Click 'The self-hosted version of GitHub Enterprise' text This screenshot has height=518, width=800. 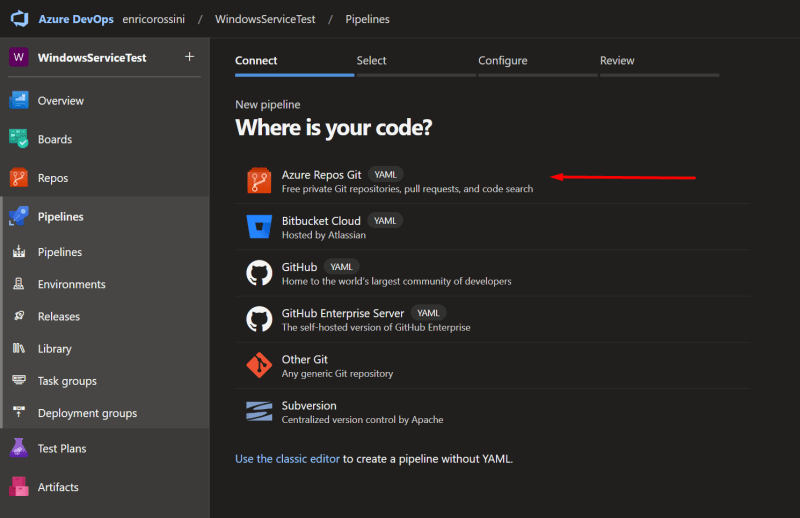(376, 327)
